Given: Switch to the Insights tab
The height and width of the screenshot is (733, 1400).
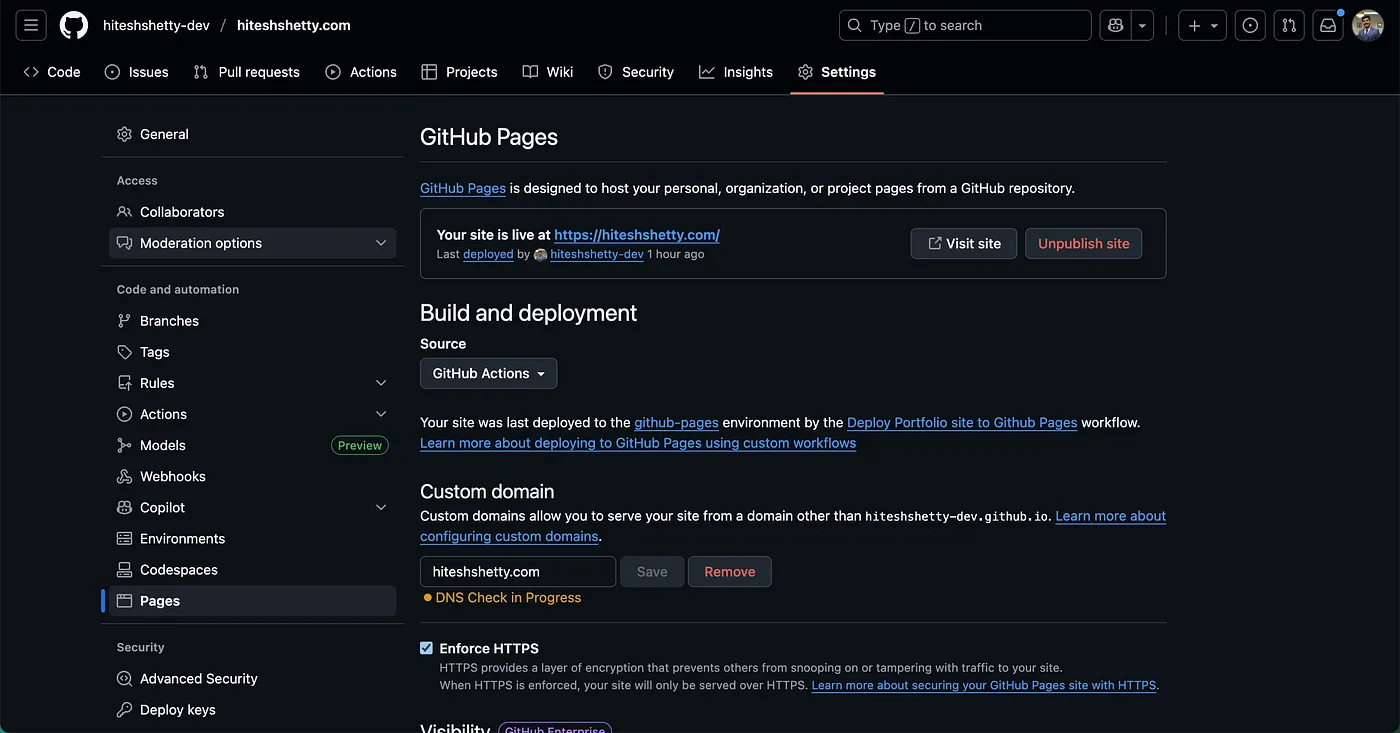Looking at the screenshot, I should pyautogui.click(x=736, y=72).
